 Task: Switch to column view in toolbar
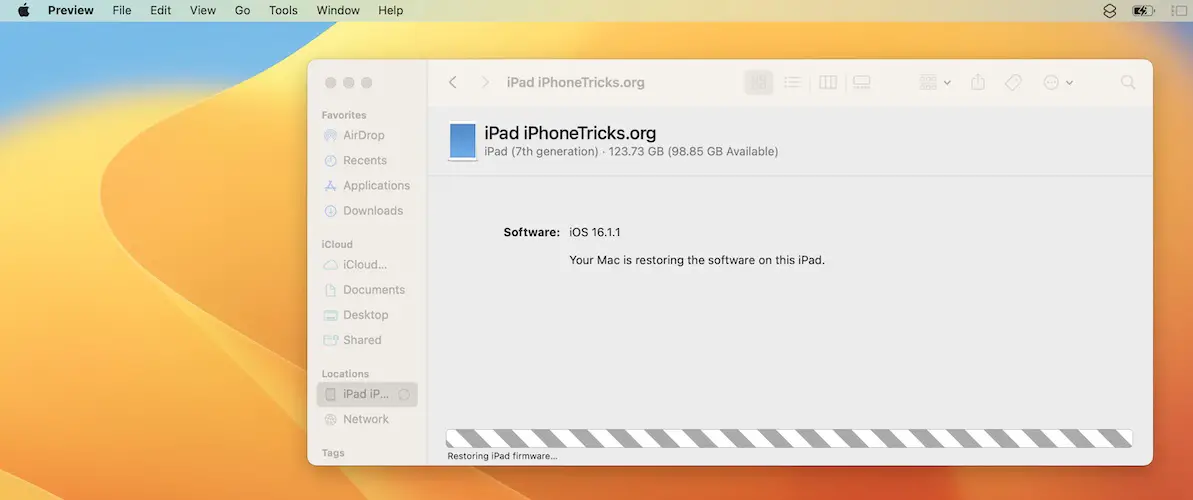point(828,83)
